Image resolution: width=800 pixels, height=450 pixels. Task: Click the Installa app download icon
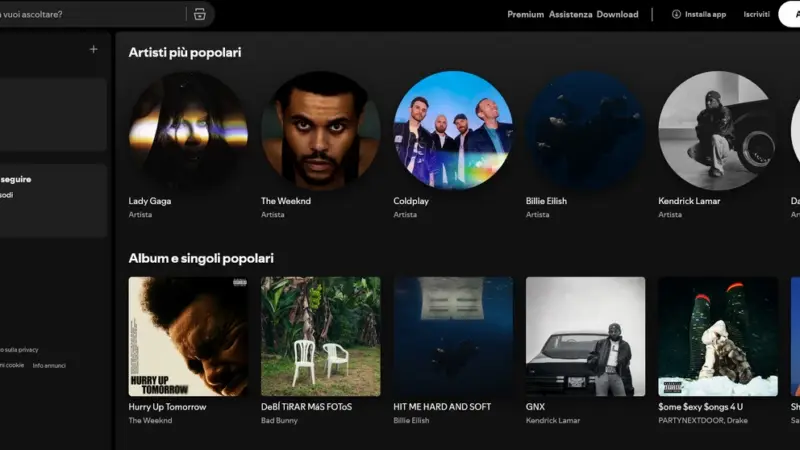tap(676, 14)
